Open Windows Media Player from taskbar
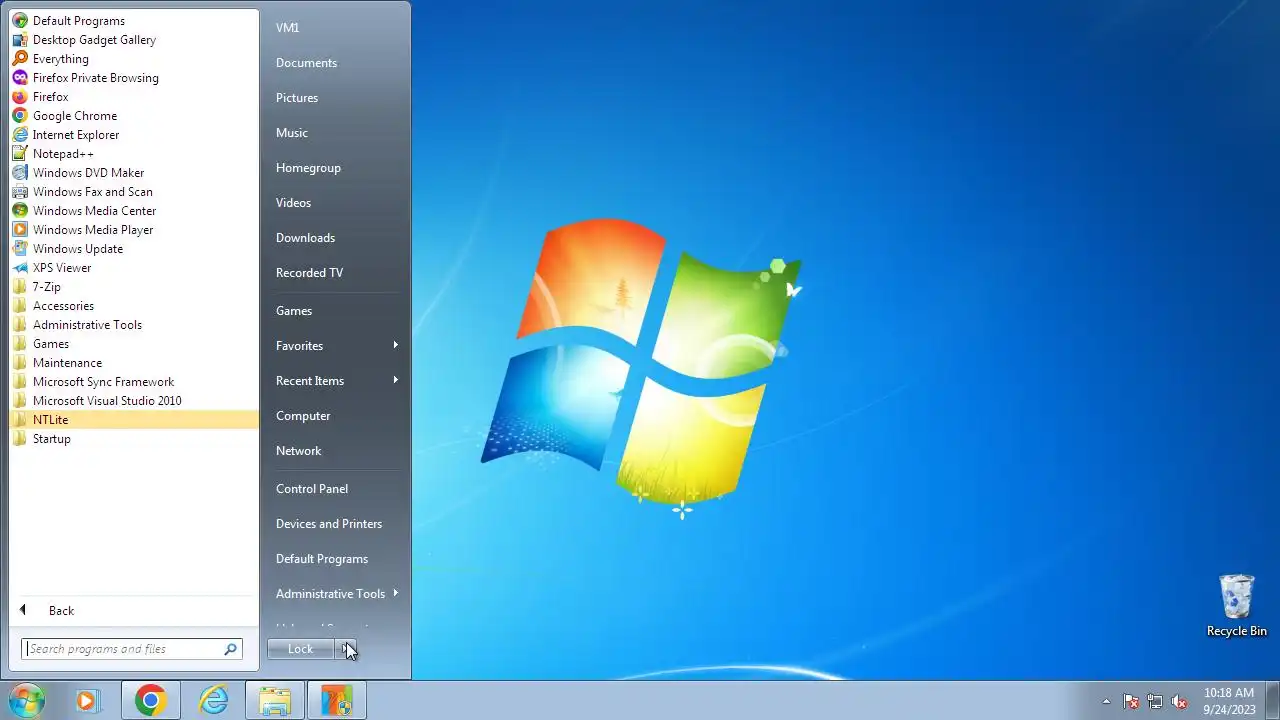This screenshot has width=1280, height=720. [87, 701]
